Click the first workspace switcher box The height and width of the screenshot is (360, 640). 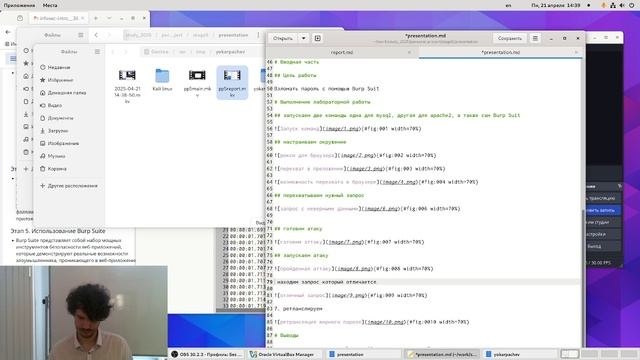[569, 354]
